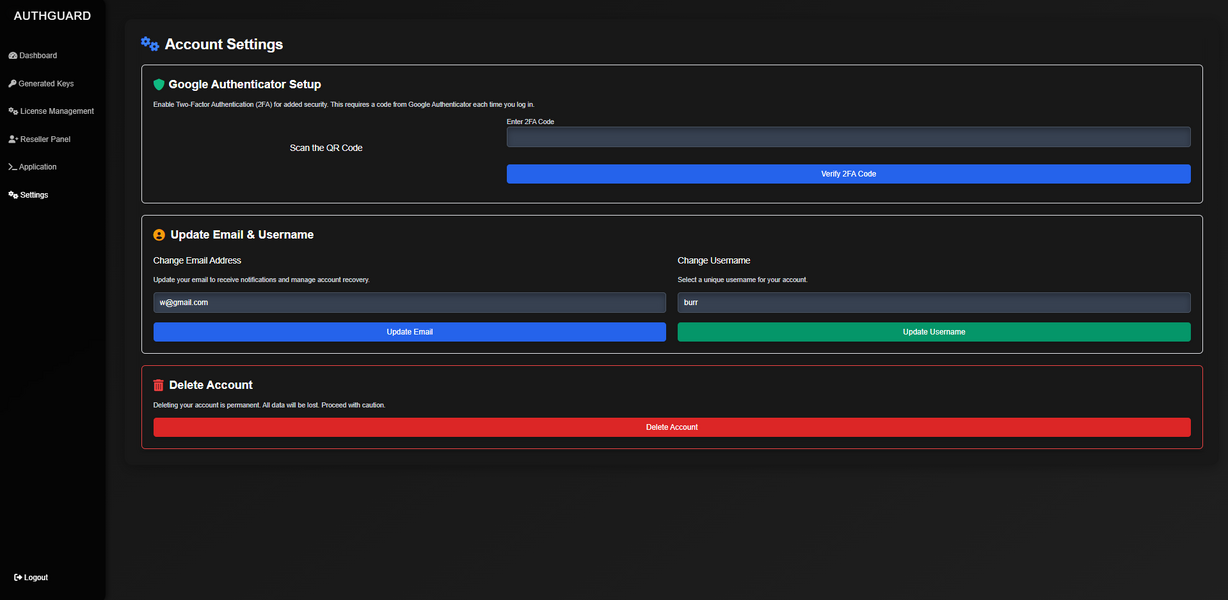Focus the Enter 2FA Code field

point(848,137)
